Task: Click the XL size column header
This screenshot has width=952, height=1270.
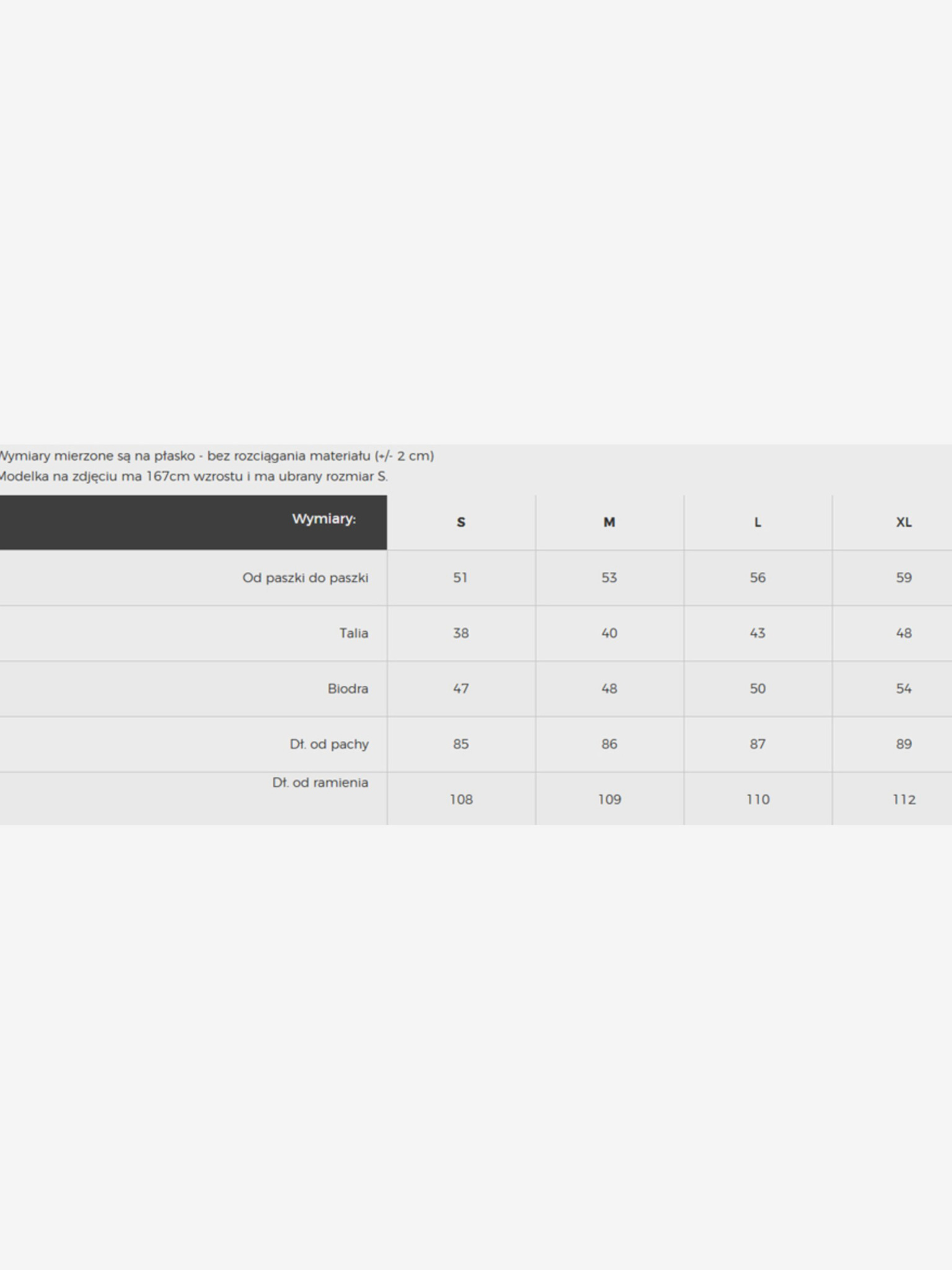Action: coord(904,522)
